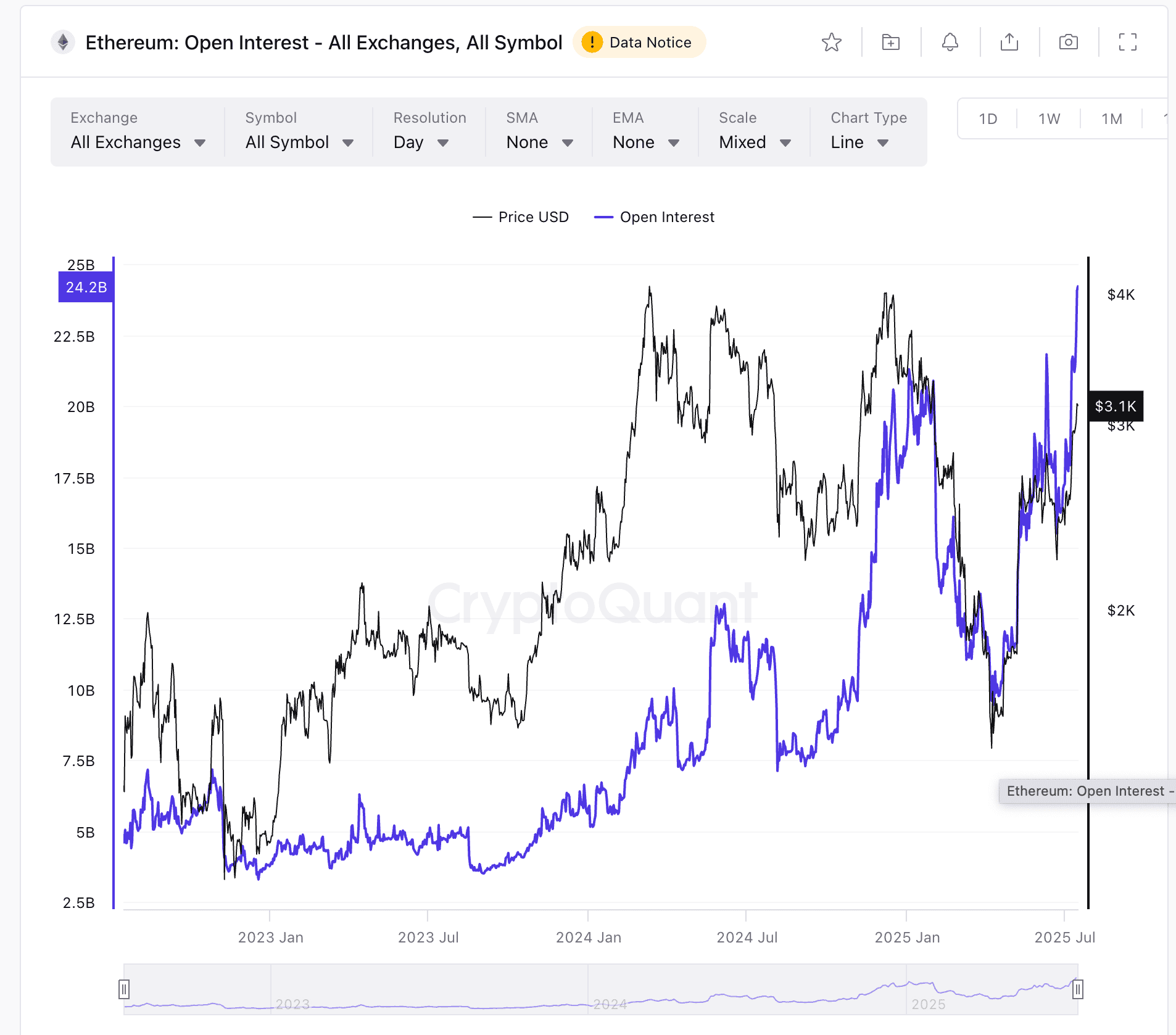Select the 1D time range tab
1176x1035 pixels.
[x=988, y=119]
